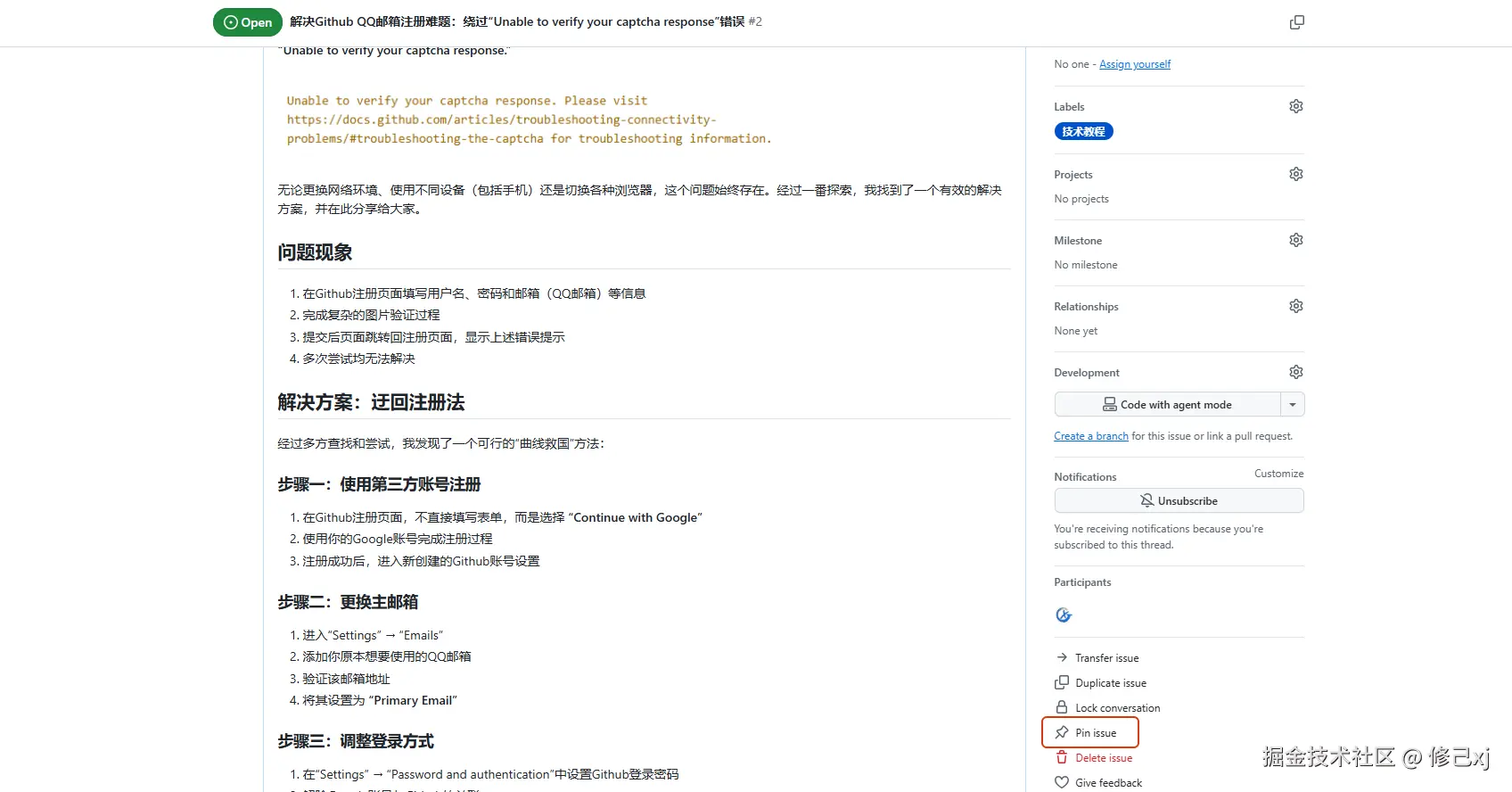This screenshot has width=1512, height=792.
Task: Click list item 验证该邮箱地址
Action: [346, 679]
